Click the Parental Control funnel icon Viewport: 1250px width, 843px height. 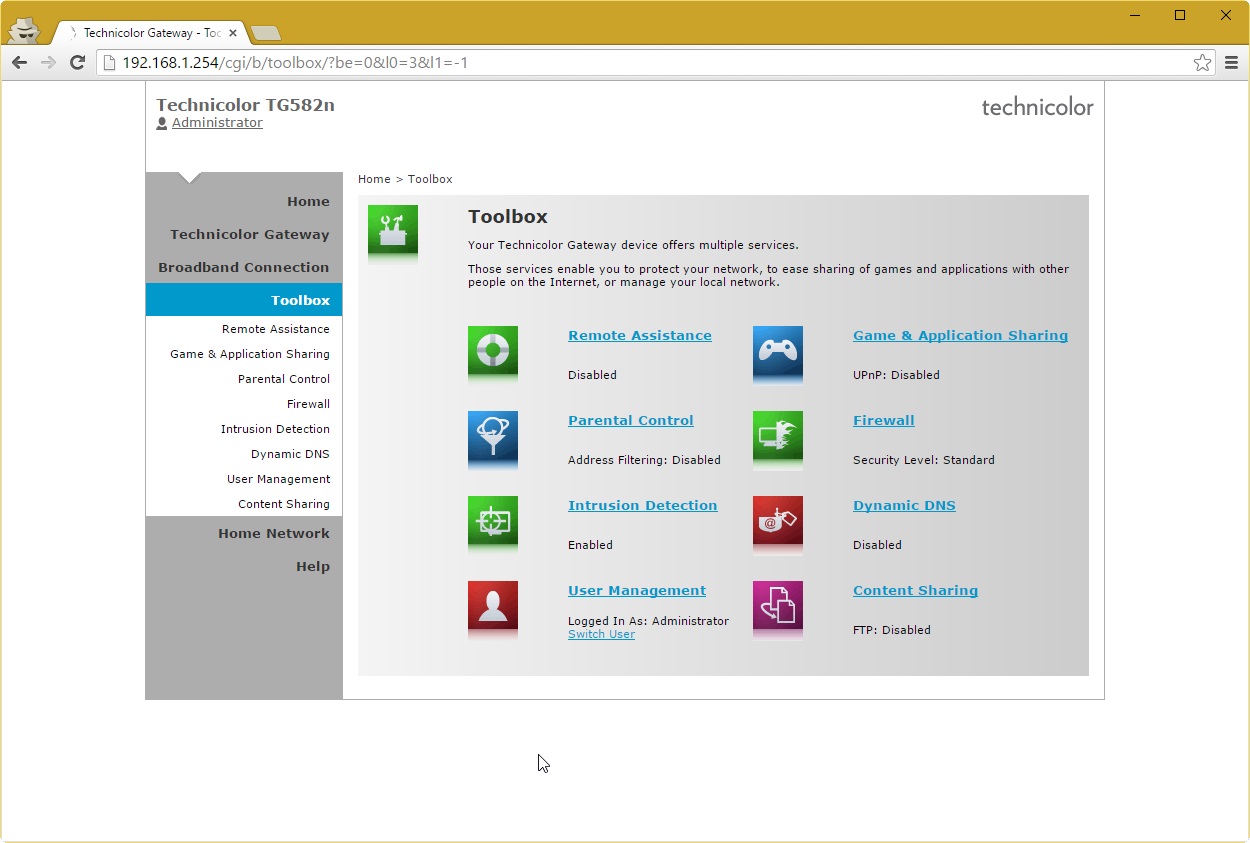pyautogui.click(x=493, y=436)
